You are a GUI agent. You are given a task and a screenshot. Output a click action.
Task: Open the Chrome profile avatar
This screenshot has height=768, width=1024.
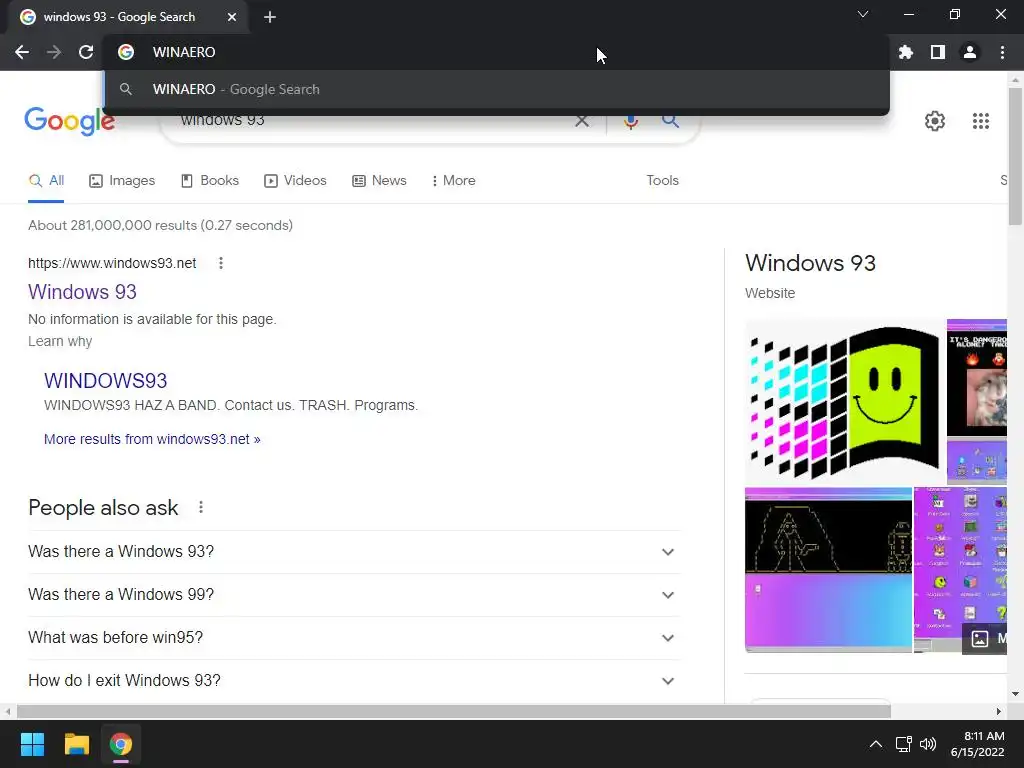(970, 52)
